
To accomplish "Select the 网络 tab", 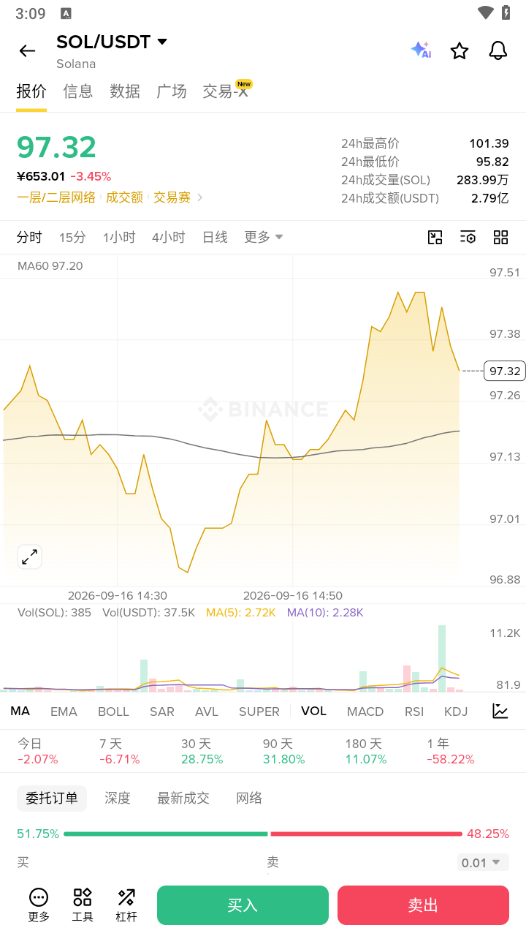I will coord(249,798).
